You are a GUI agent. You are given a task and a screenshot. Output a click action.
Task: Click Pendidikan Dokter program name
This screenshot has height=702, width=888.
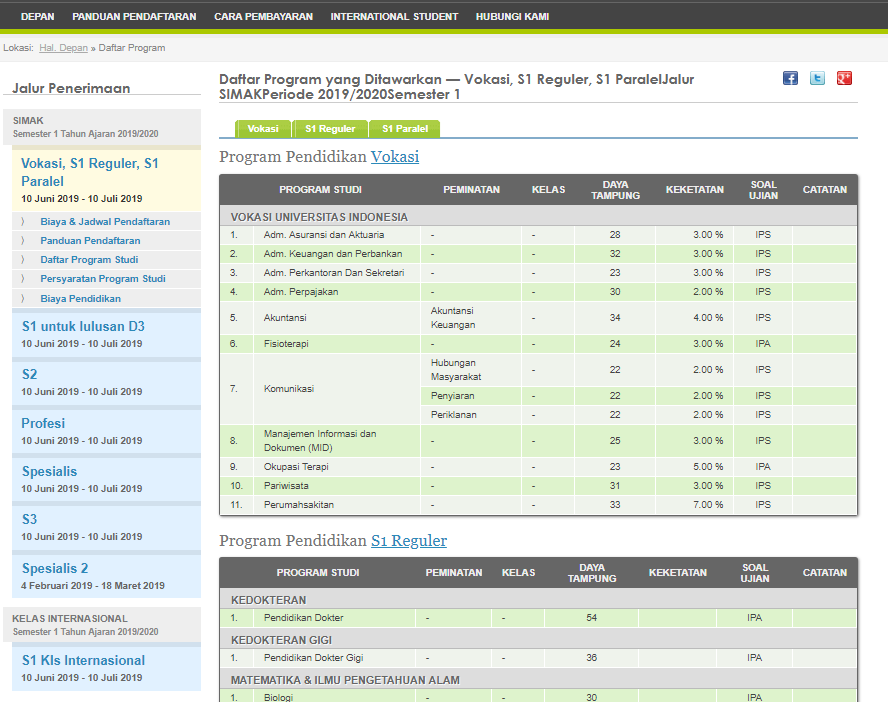(x=304, y=618)
